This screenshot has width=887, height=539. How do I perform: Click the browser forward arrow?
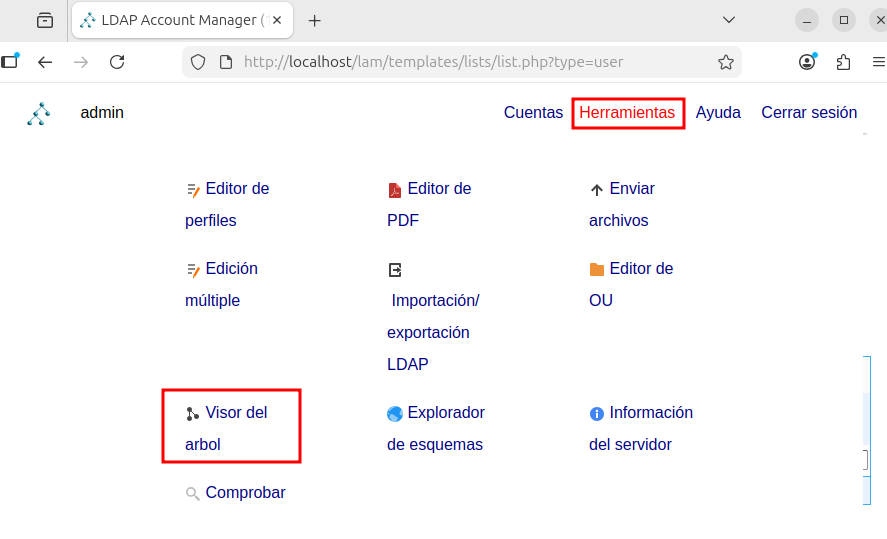pos(81,62)
